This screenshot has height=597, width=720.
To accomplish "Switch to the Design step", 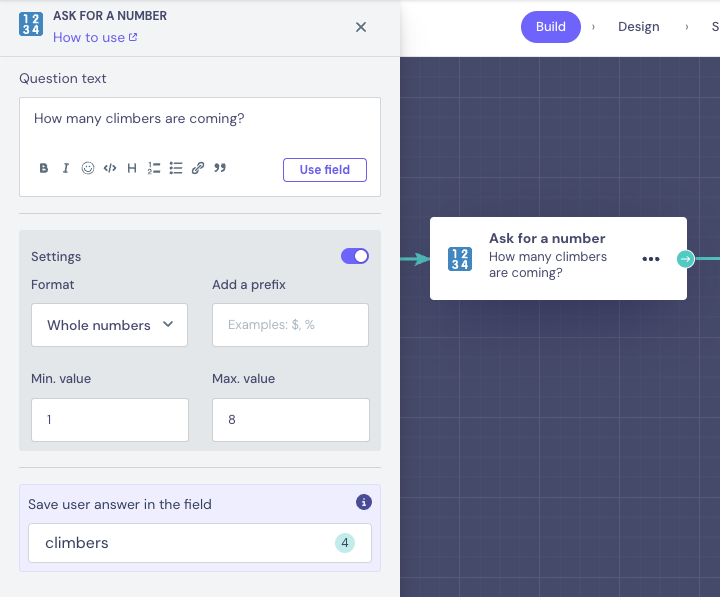I will click(x=639, y=27).
